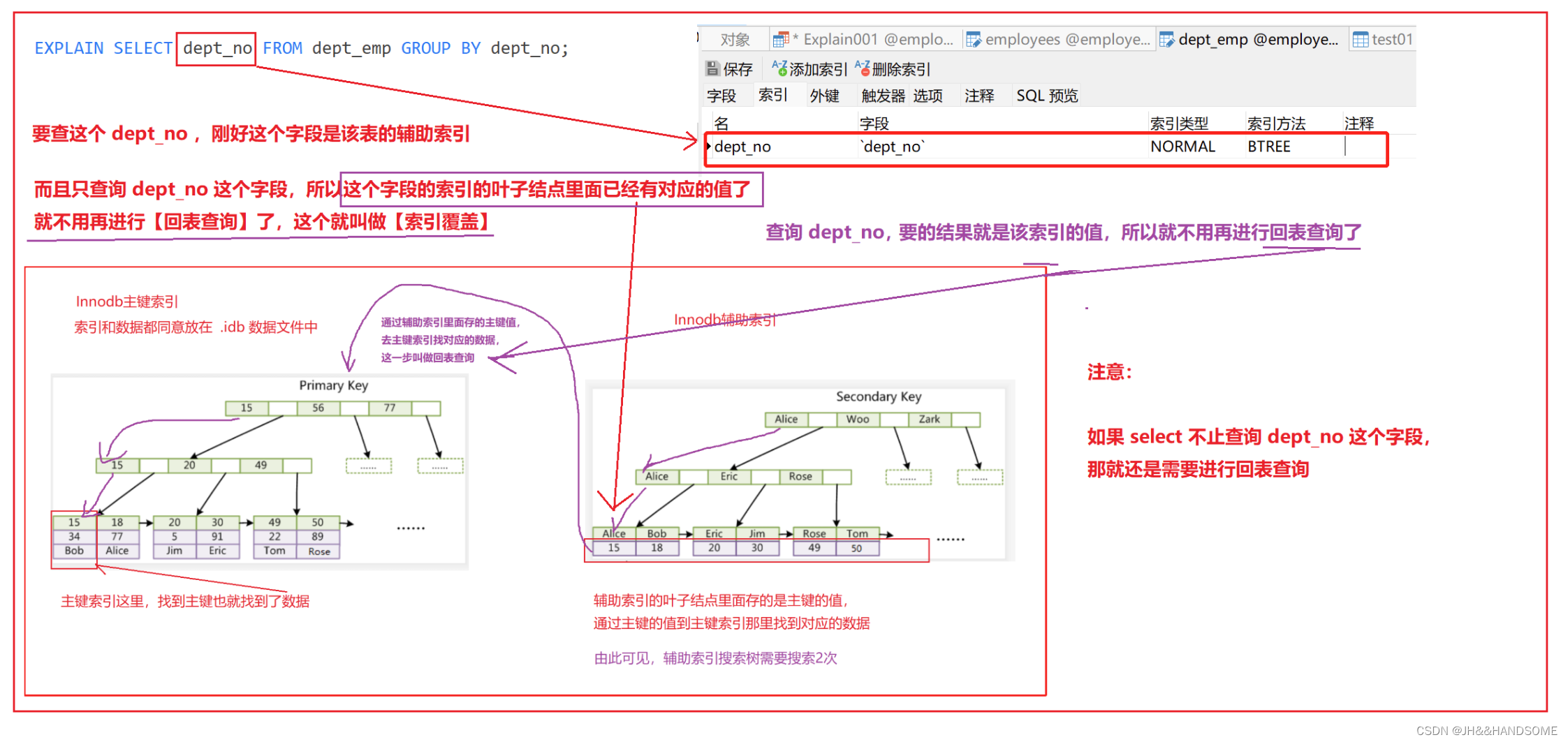Click the employees table-design tab icon
The image size is (1568, 742).
point(974,40)
